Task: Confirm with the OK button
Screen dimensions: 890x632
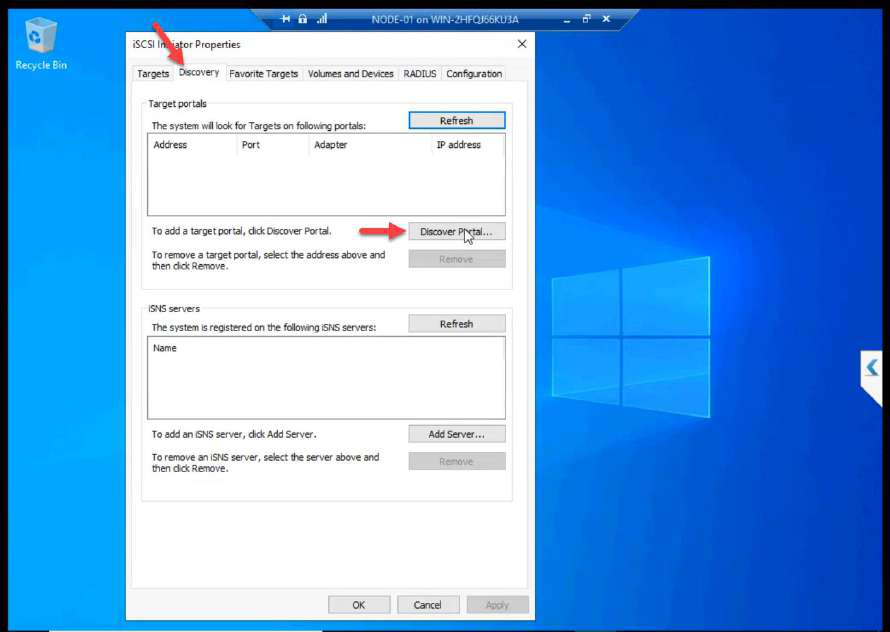Action: pyautogui.click(x=359, y=605)
